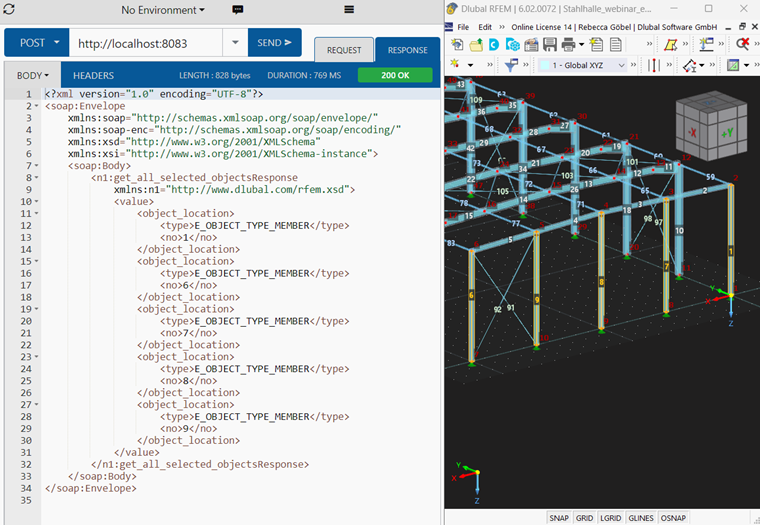Open the printout report document icon

coord(616,45)
